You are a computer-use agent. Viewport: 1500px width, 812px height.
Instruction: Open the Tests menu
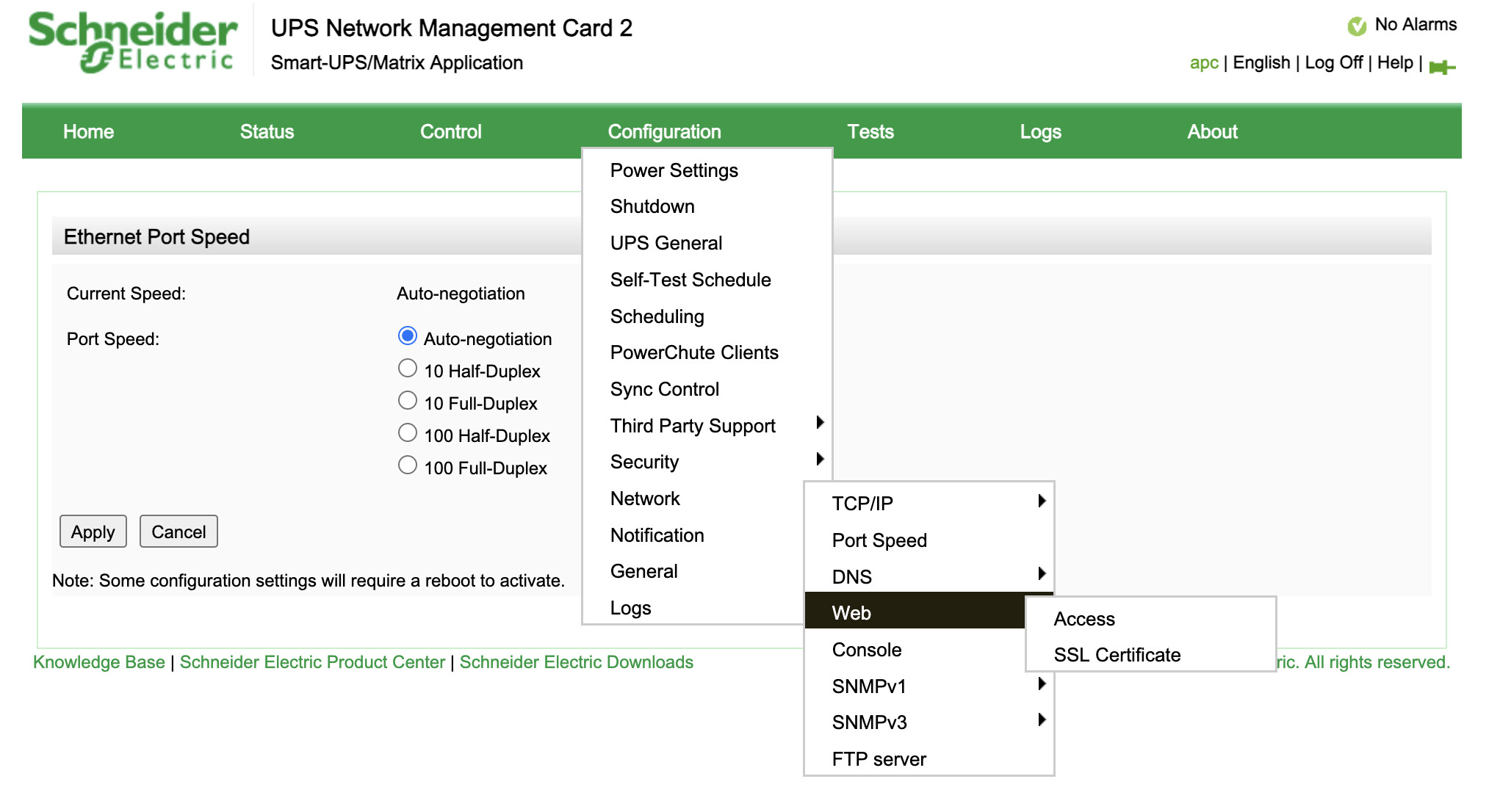click(870, 132)
